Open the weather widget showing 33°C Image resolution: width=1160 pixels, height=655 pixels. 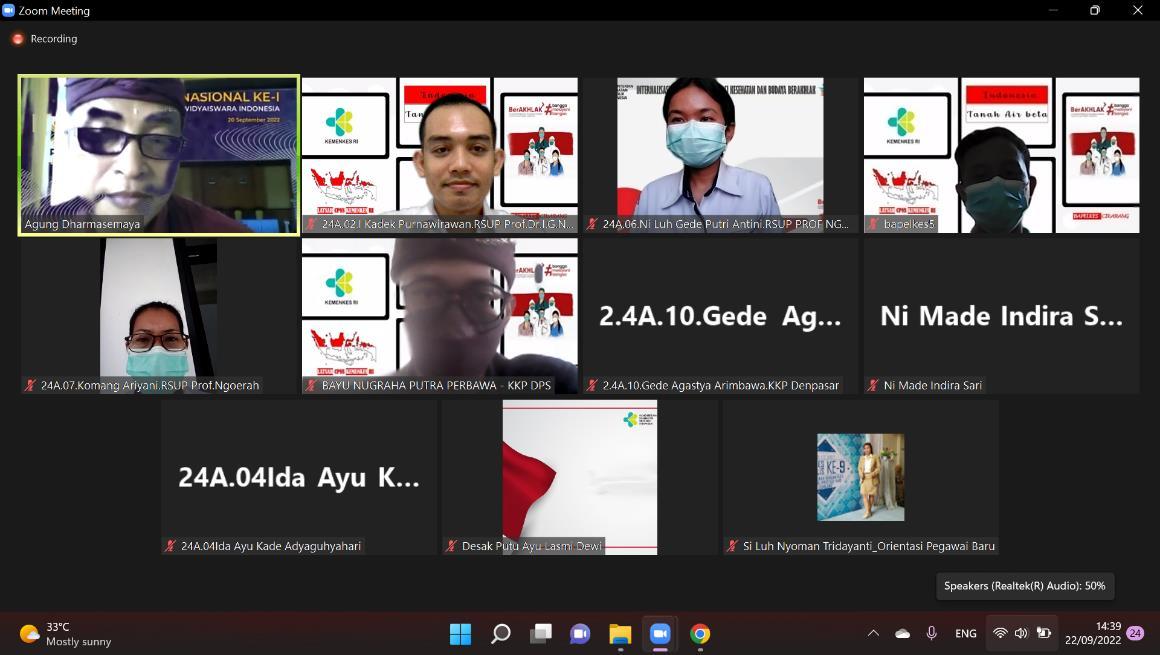pyautogui.click(x=65, y=634)
